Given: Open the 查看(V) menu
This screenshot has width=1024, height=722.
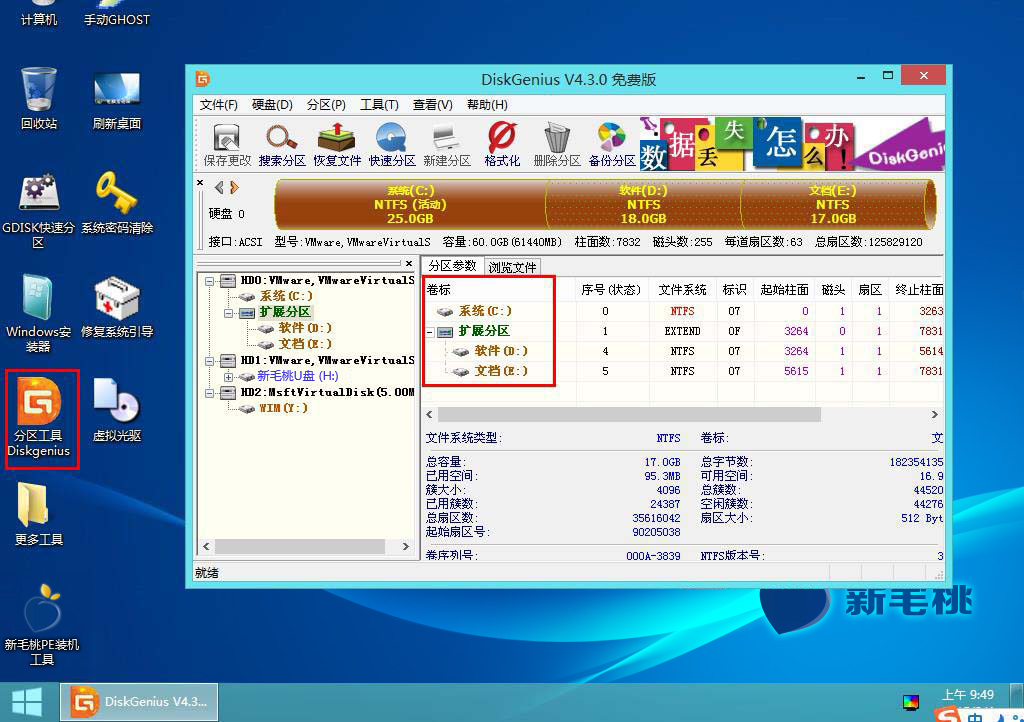Looking at the screenshot, I should (x=432, y=105).
